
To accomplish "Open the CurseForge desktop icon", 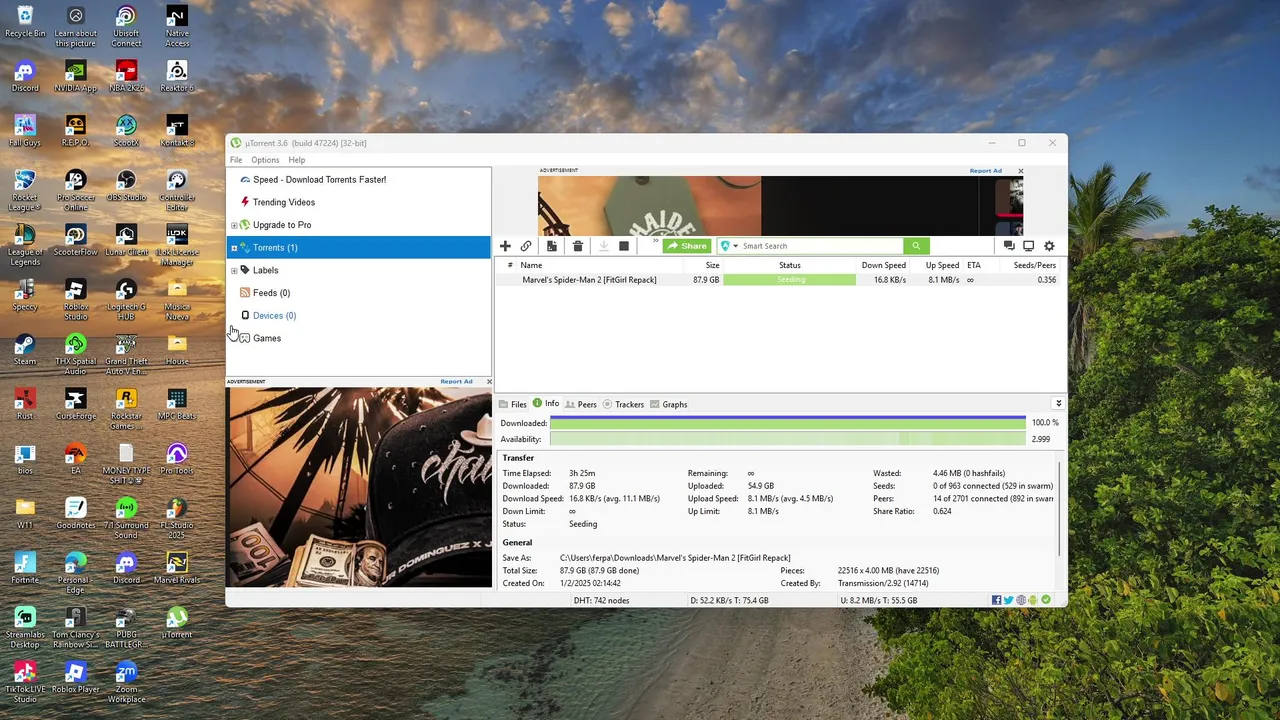I will coord(75,405).
